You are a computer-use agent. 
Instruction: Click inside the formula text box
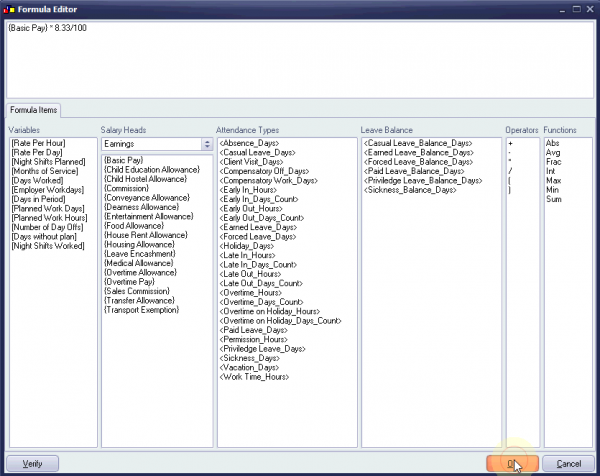point(300,60)
